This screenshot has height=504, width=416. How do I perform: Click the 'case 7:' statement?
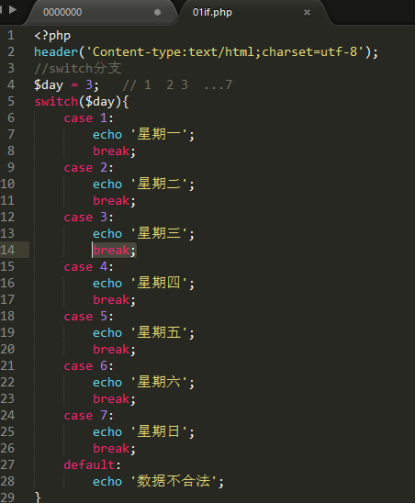point(88,415)
